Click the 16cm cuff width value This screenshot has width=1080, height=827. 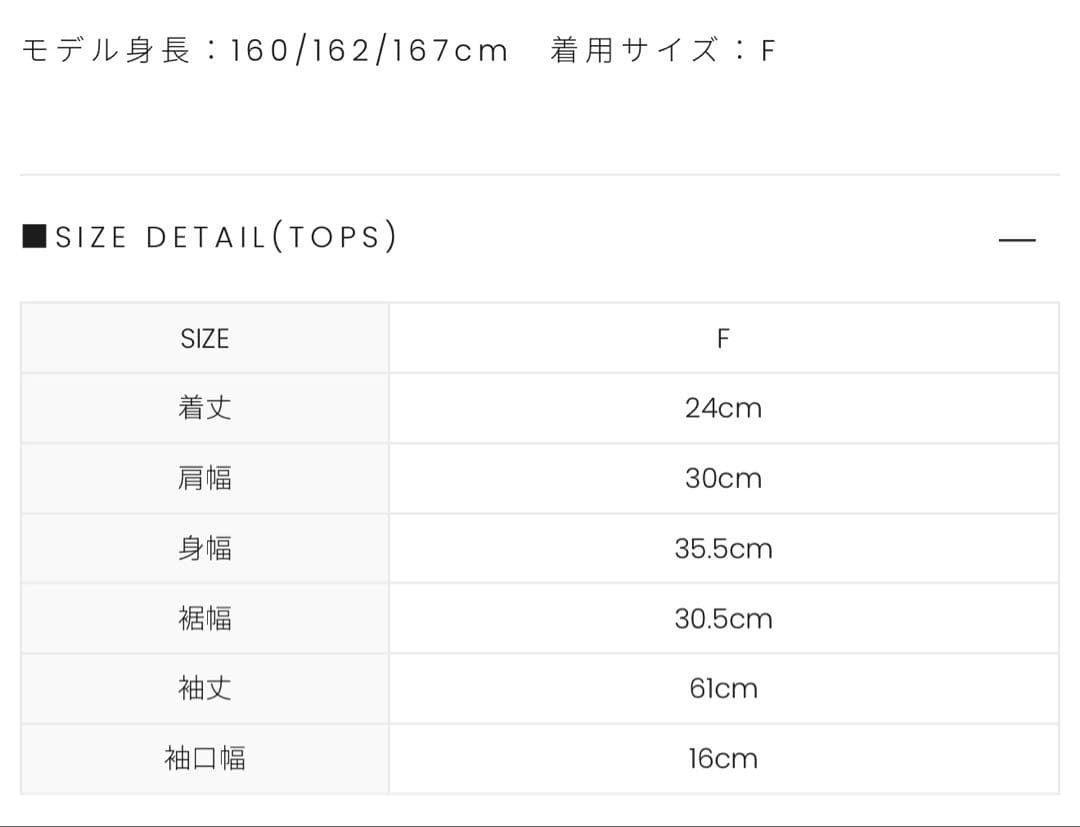coord(723,759)
